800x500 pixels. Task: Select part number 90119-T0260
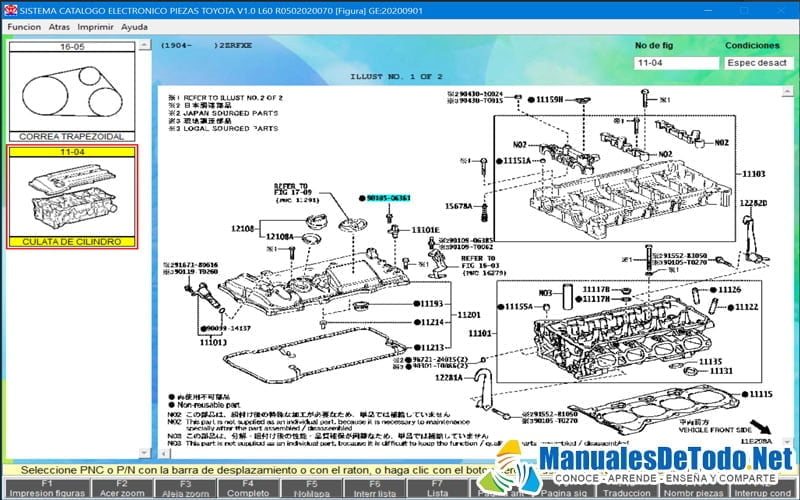pyautogui.click(x=196, y=272)
